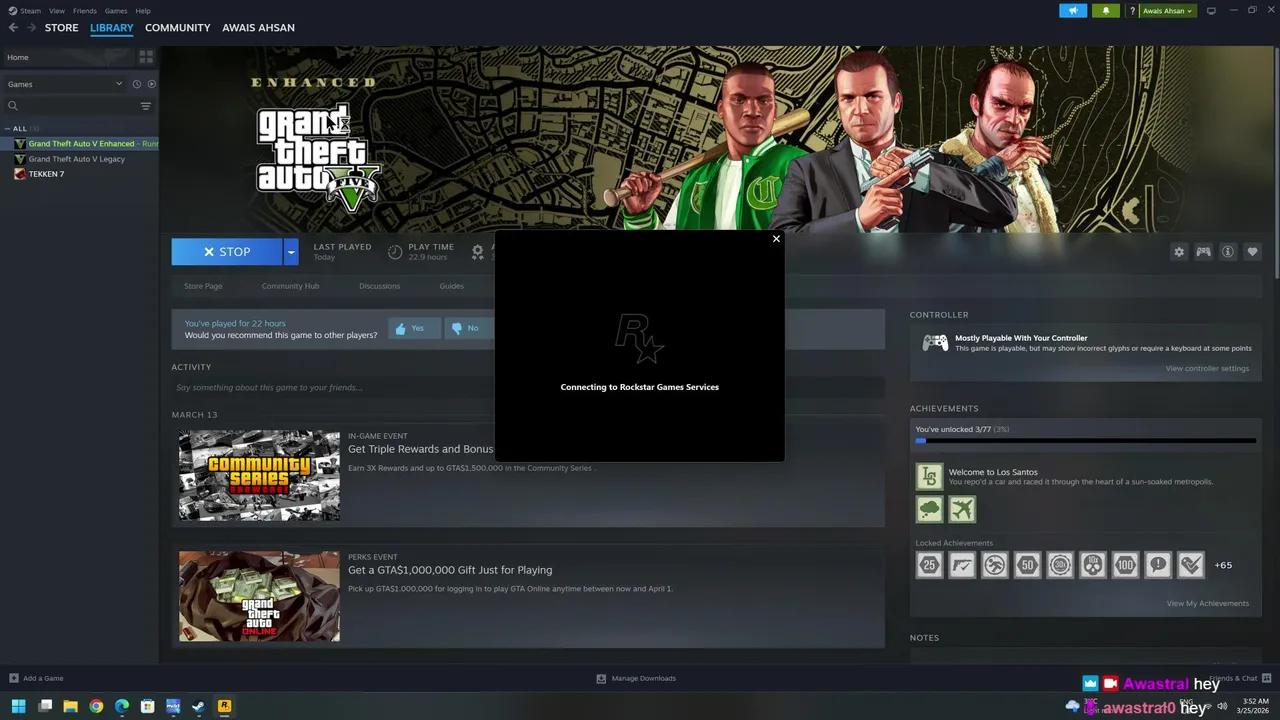The width and height of the screenshot is (1280, 720).
Task: Open the Community Hub link
Action: point(290,286)
